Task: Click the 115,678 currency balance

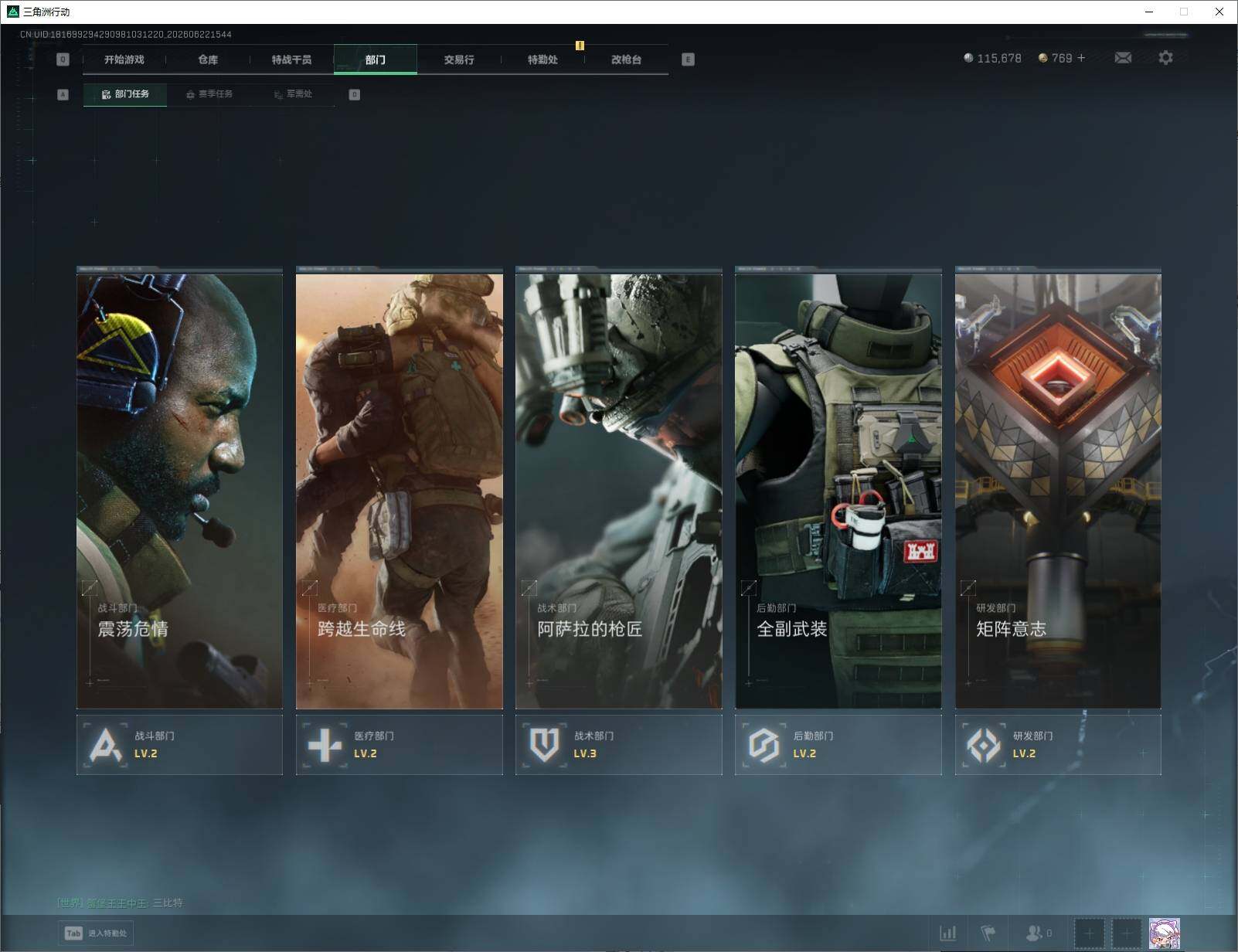Action: (992, 58)
